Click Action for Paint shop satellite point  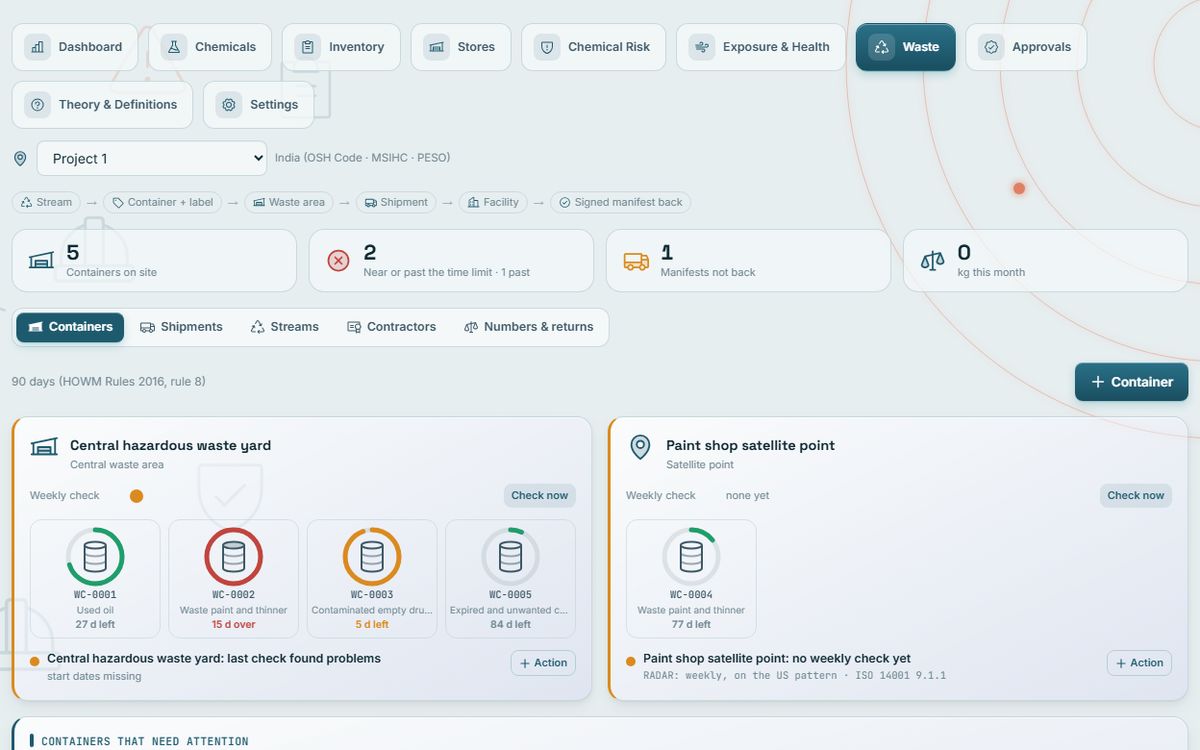click(x=1139, y=663)
